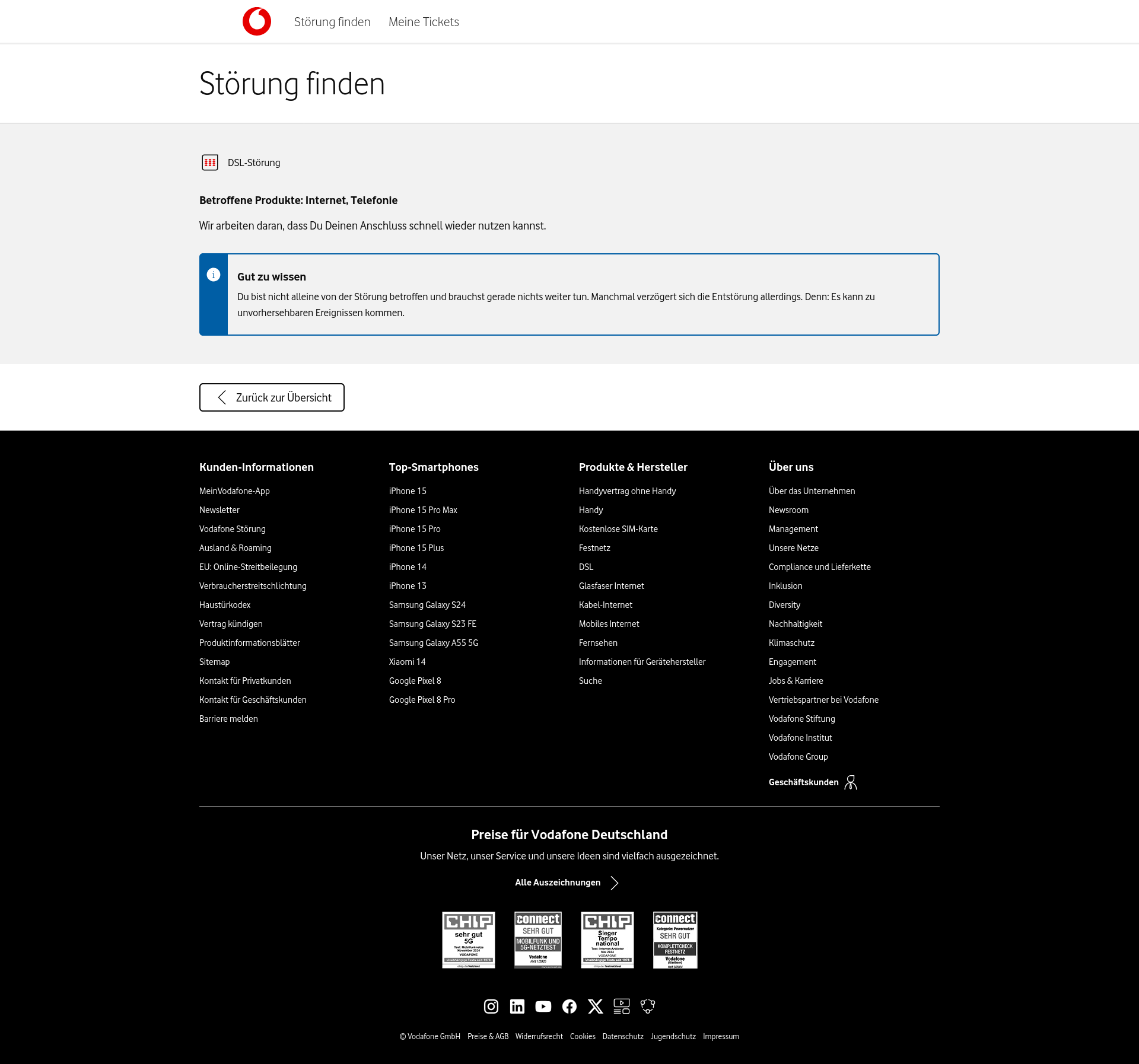Screen dimensions: 1139x1064
Task: Click the Zurück zur Übersicht button
Action: pyautogui.click(x=272, y=397)
